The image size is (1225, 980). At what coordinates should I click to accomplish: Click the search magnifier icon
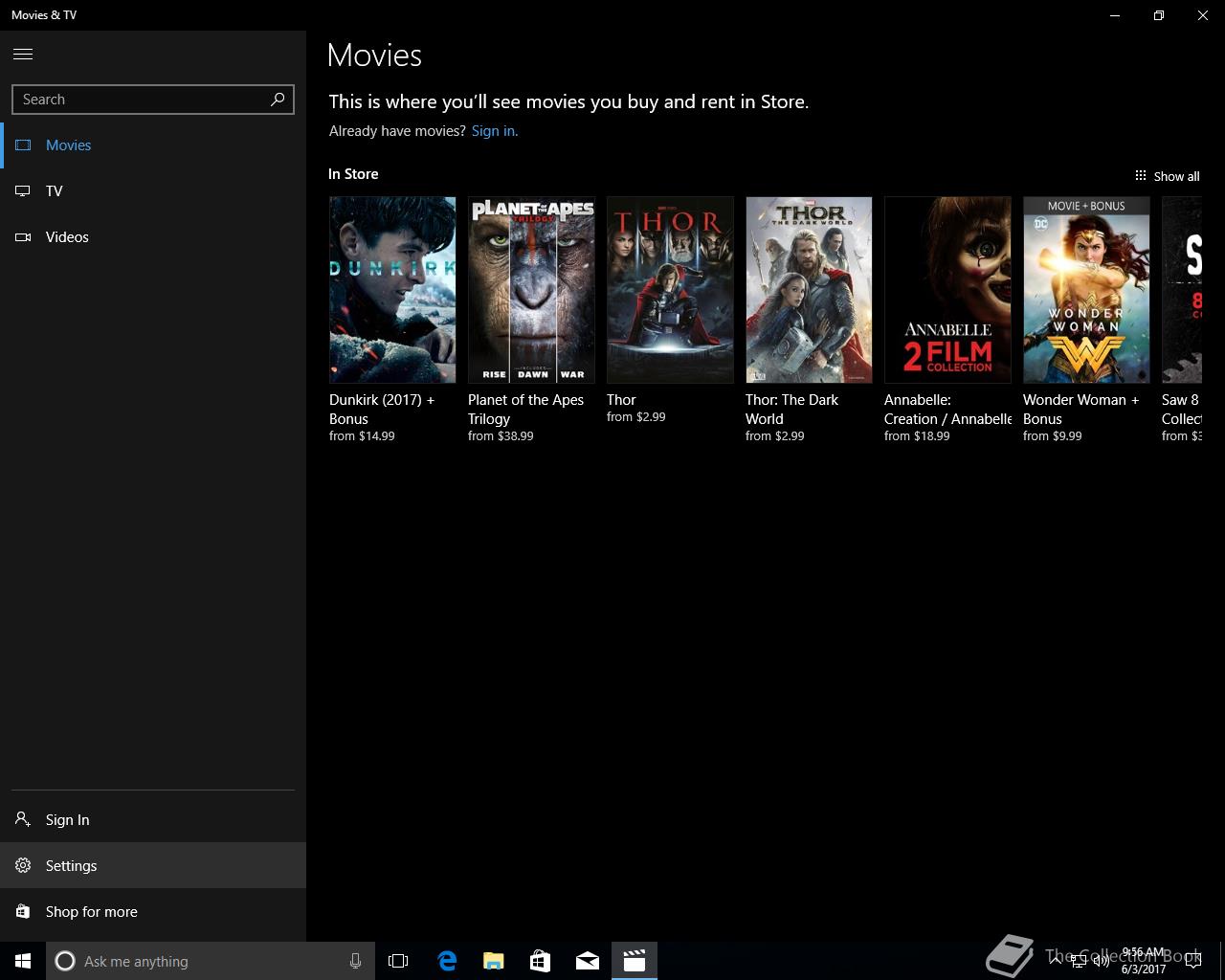click(x=278, y=99)
